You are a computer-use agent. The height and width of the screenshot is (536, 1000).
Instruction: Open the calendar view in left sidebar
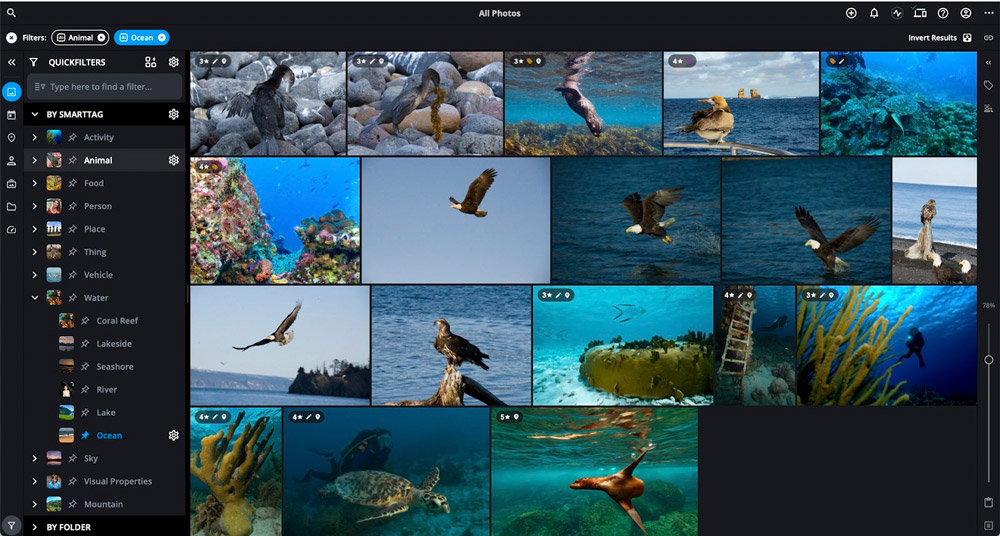[x=11, y=115]
